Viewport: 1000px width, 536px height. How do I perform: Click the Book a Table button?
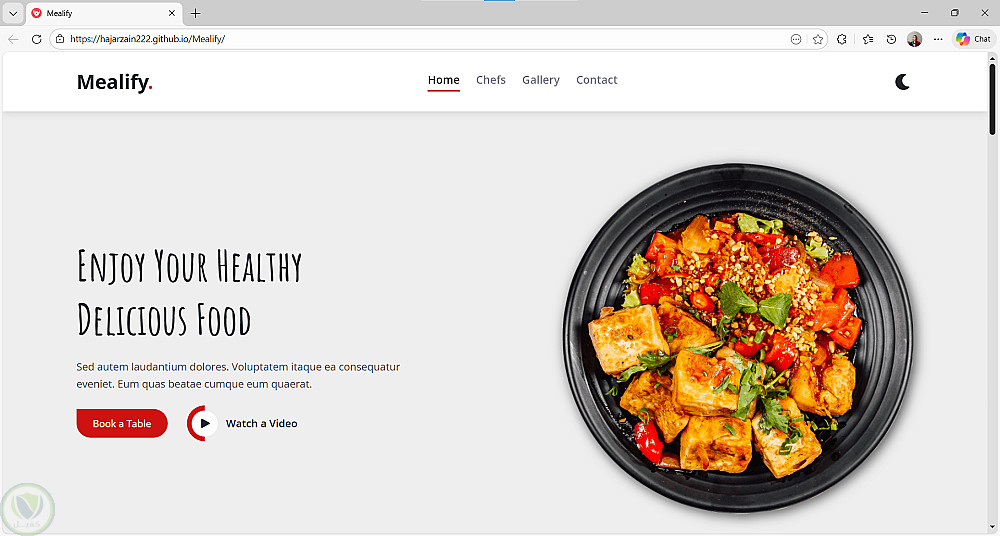point(122,423)
